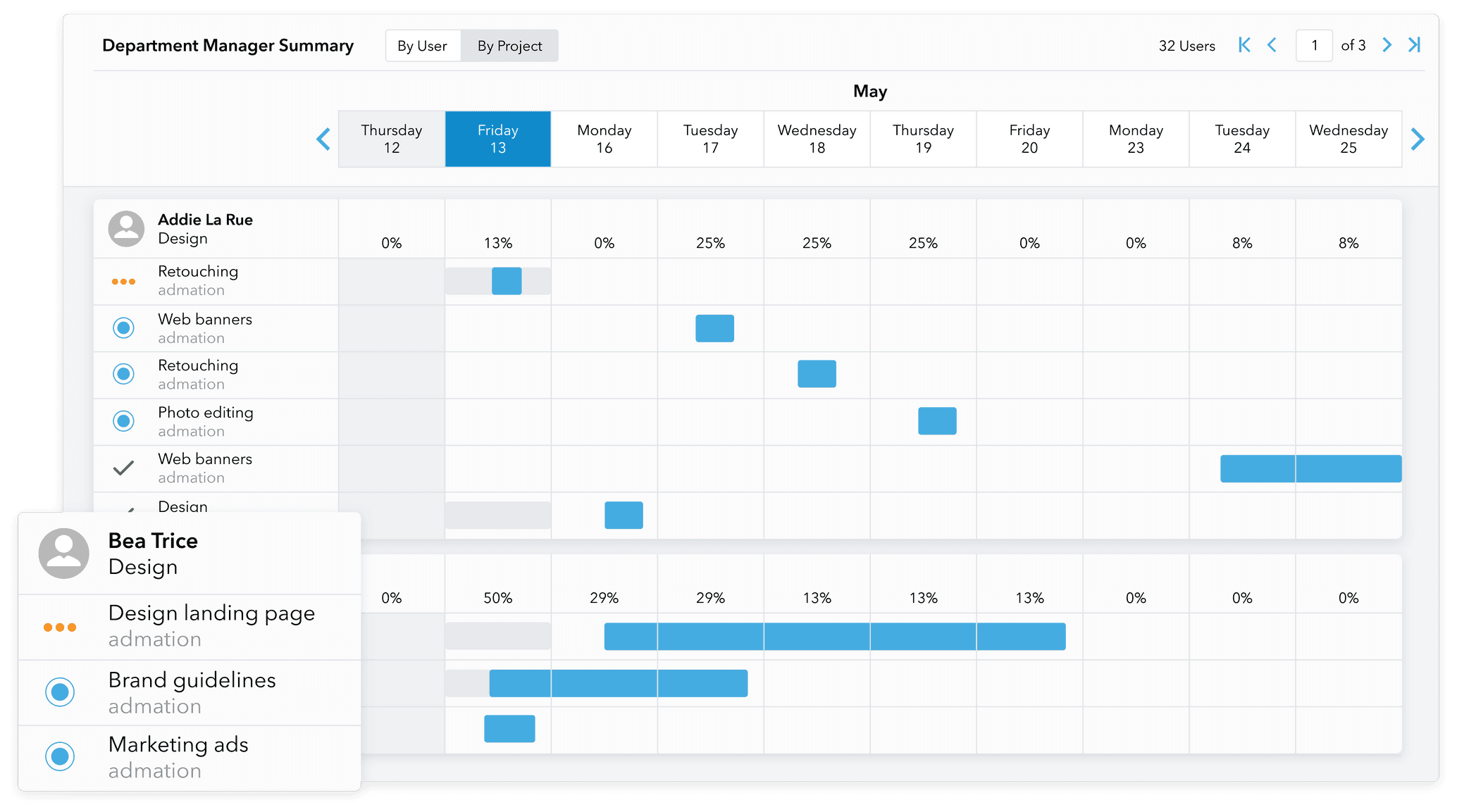Image resolution: width=1457 pixels, height=812 pixels.
Task: Click Bea Trice's avatar in the popup card
Action: [x=64, y=554]
